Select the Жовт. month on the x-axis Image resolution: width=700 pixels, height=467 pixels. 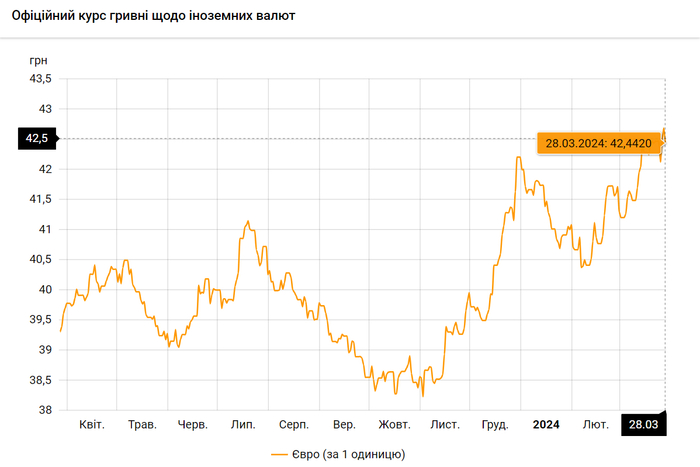click(394, 424)
